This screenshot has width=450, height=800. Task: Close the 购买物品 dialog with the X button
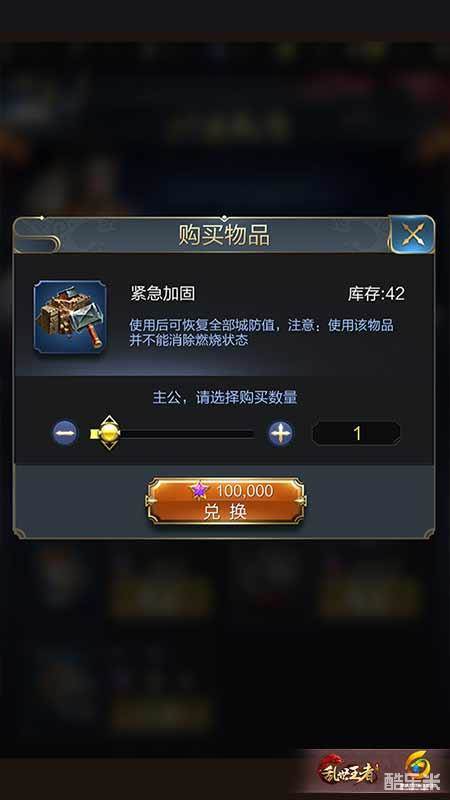tap(412, 235)
